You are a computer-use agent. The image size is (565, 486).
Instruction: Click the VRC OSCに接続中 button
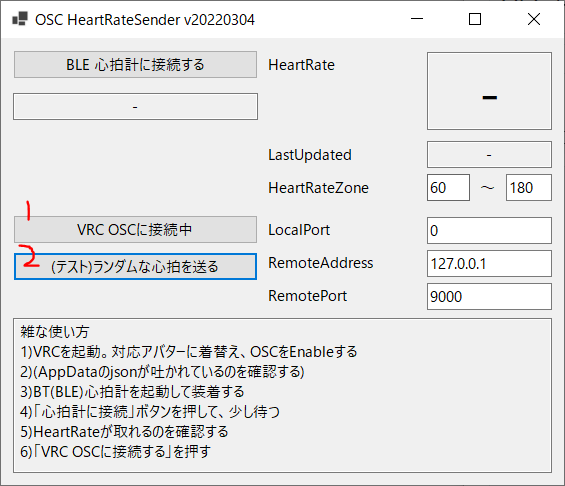tap(135, 229)
